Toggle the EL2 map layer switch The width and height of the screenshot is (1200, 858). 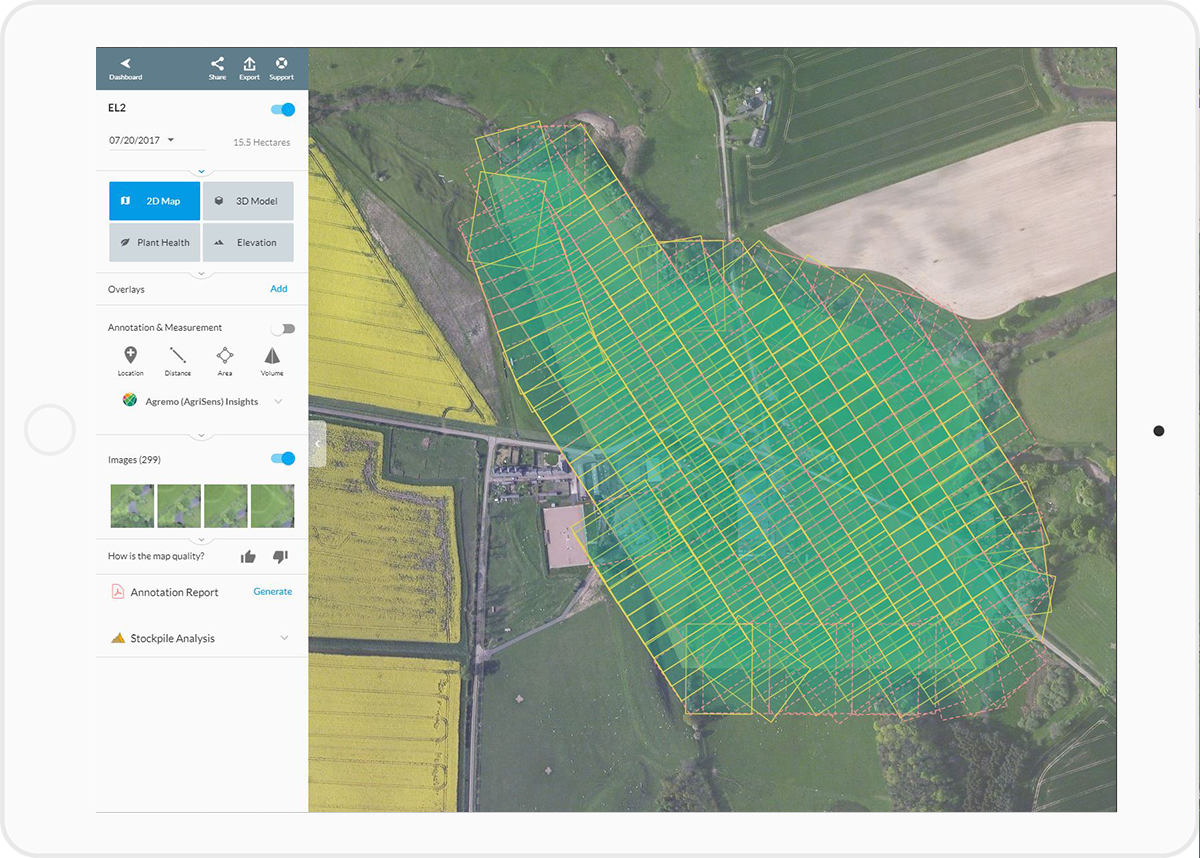(282, 110)
